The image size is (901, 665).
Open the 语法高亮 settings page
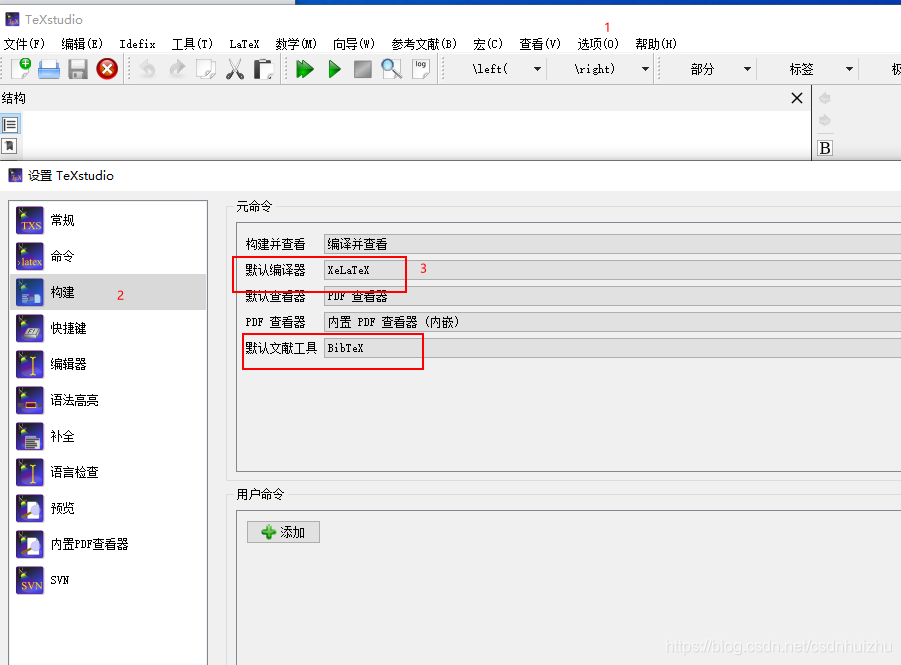pyautogui.click(x=109, y=400)
